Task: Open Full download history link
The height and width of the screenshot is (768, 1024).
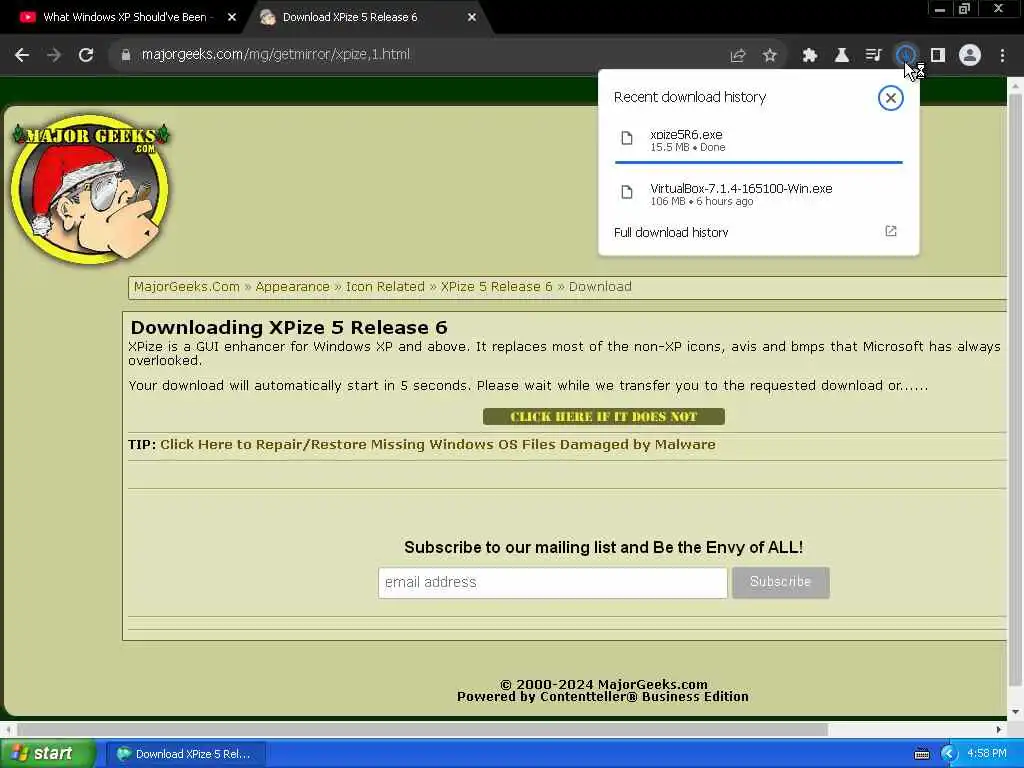Action: tap(671, 232)
